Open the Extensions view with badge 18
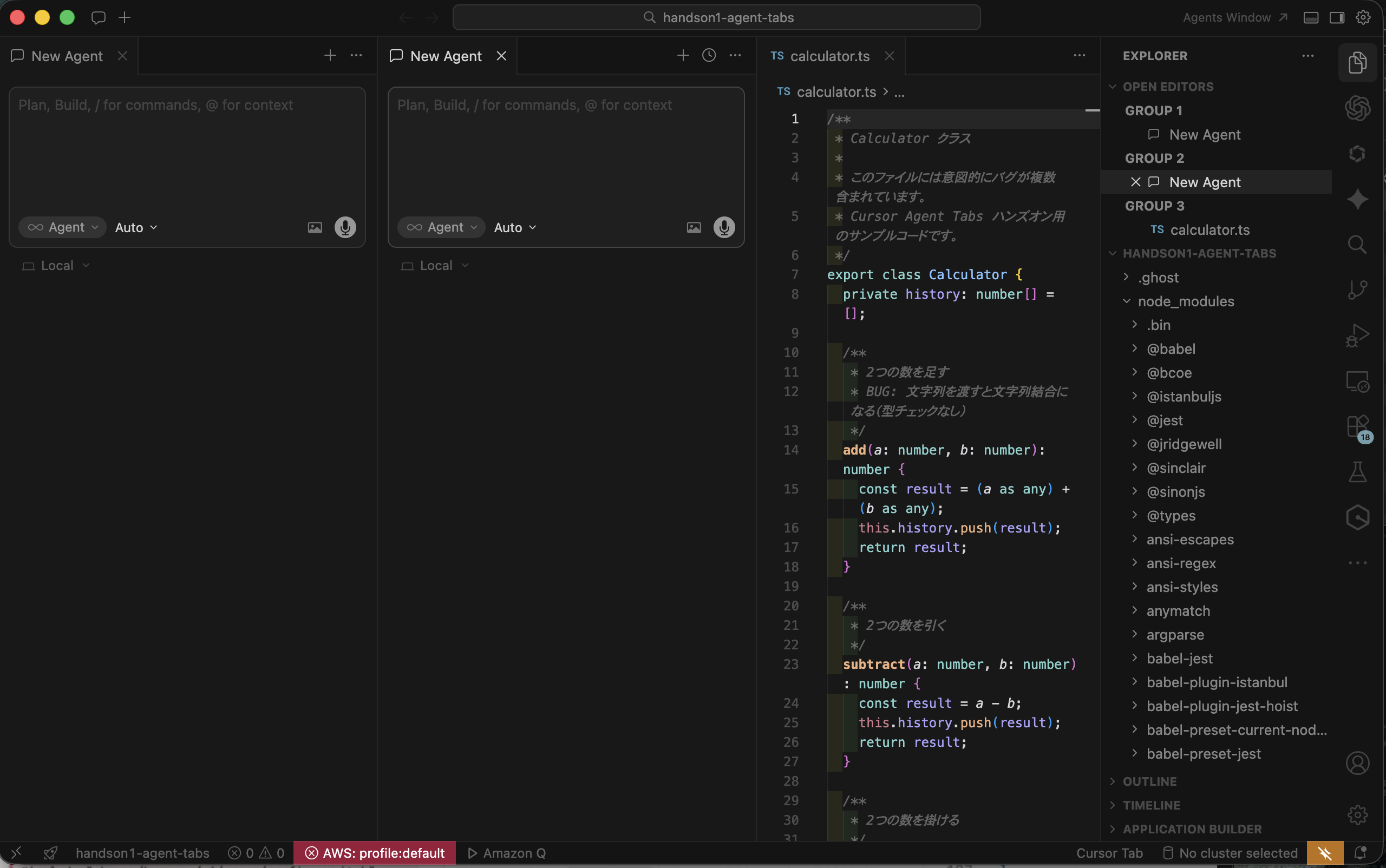Image resolution: width=1386 pixels, height=868 pixels. pos(1357,426)
